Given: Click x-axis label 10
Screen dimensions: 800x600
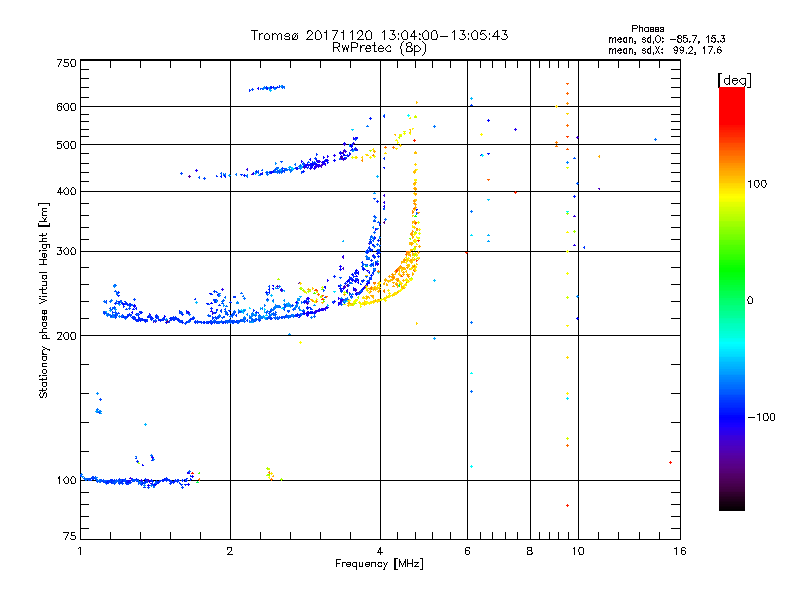Looking at the screenshot, I should 578,551.
